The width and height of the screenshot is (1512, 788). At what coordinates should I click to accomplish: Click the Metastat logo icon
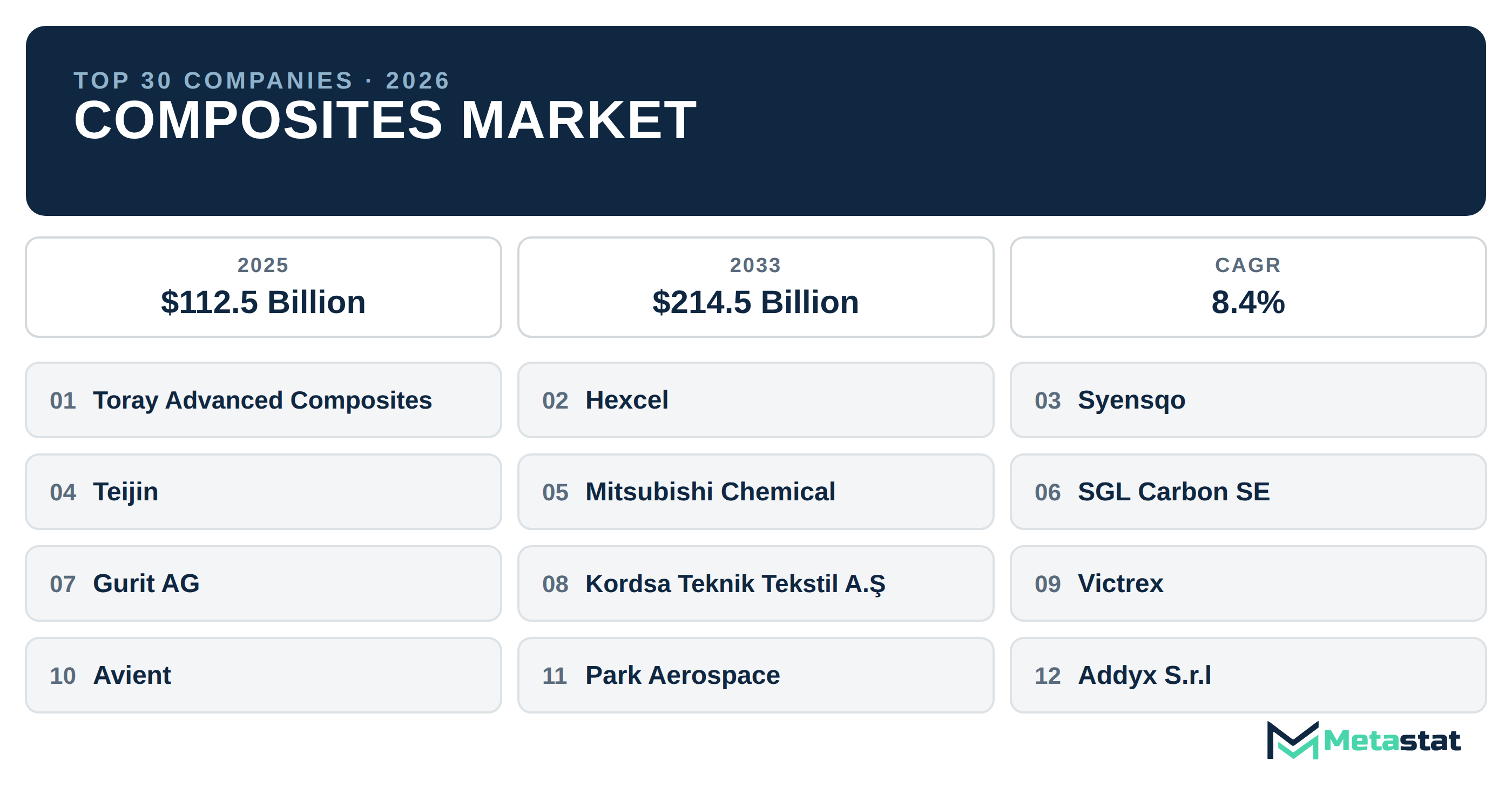(1292, 740)
